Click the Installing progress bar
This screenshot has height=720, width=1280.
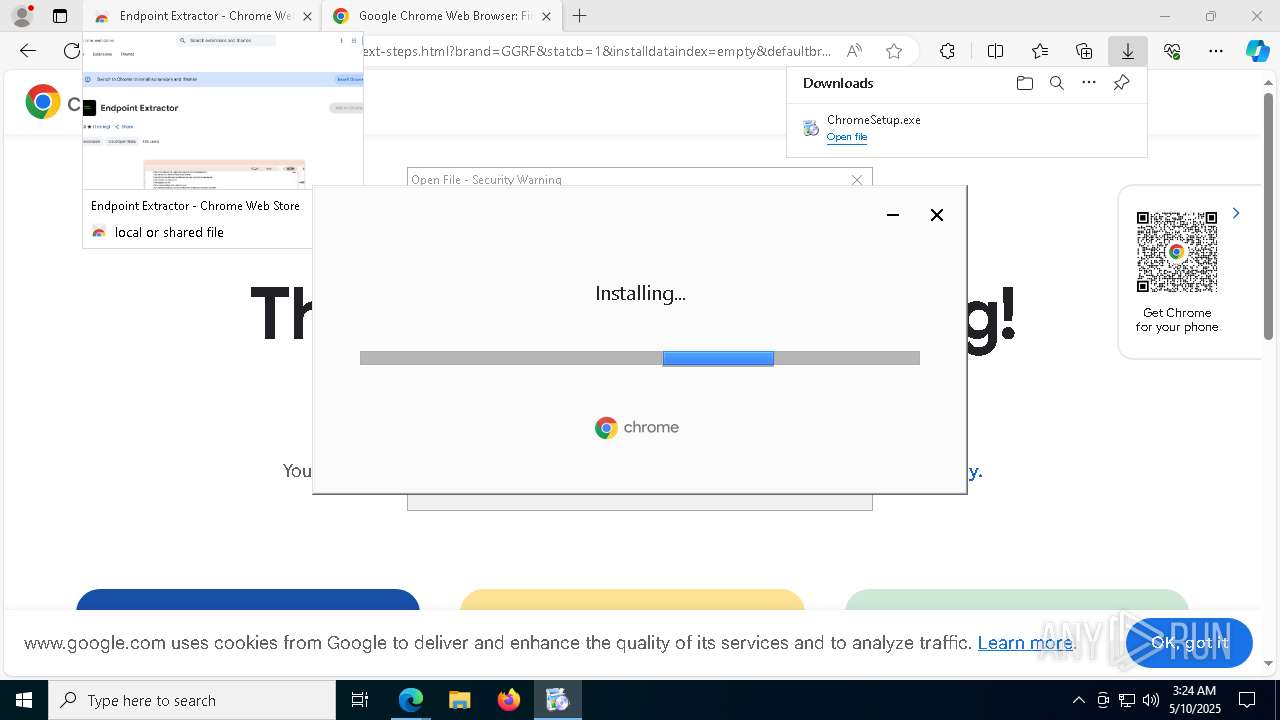(640, 358)
